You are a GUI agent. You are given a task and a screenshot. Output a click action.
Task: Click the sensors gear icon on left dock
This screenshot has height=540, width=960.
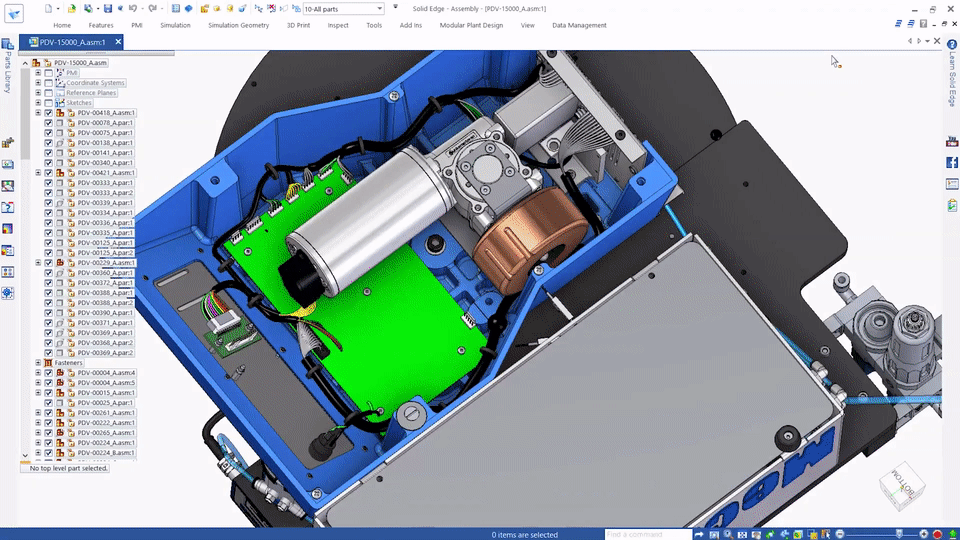click(8, 293)
